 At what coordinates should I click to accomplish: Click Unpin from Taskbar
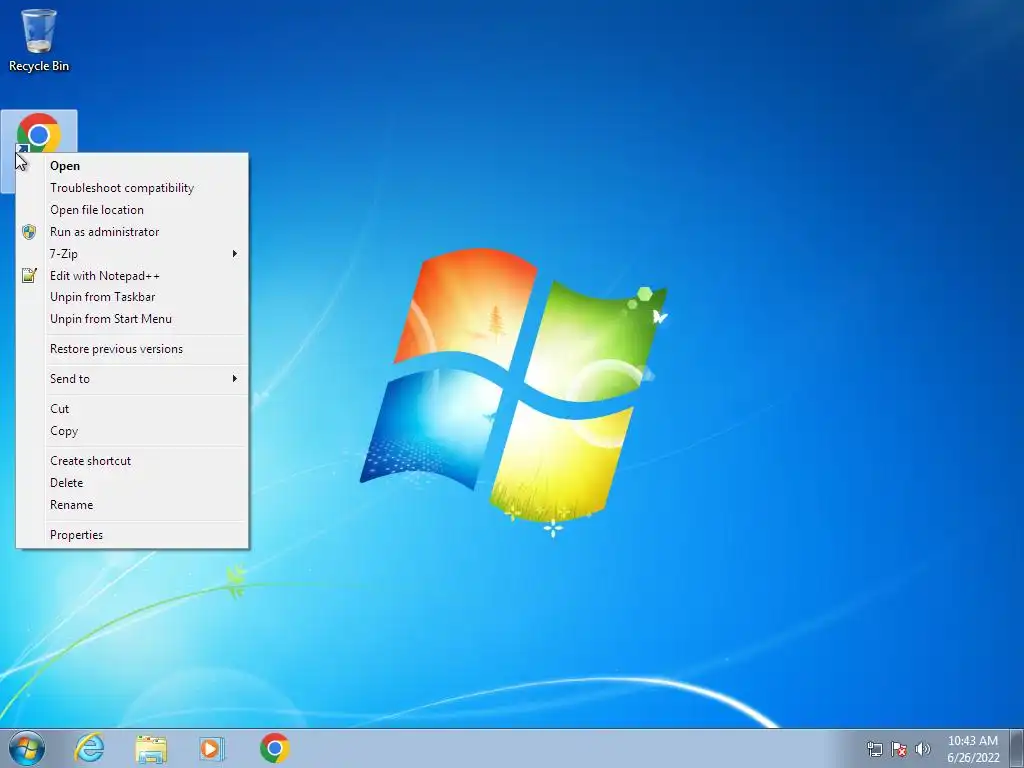[133, 297]
